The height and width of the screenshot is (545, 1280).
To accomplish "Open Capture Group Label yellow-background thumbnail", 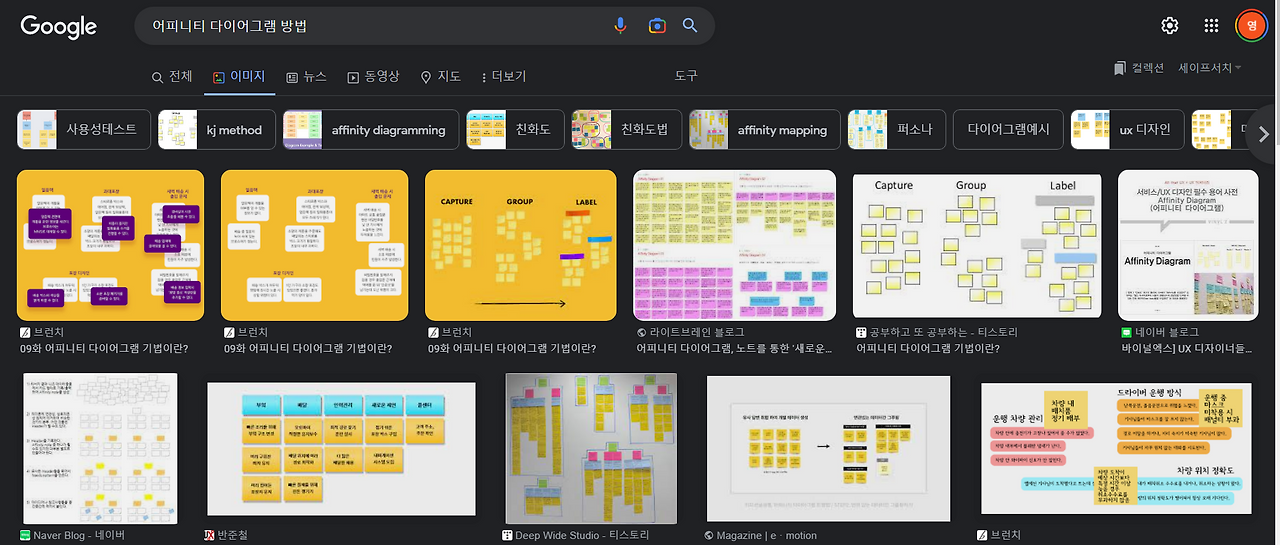I will point(520,245).
